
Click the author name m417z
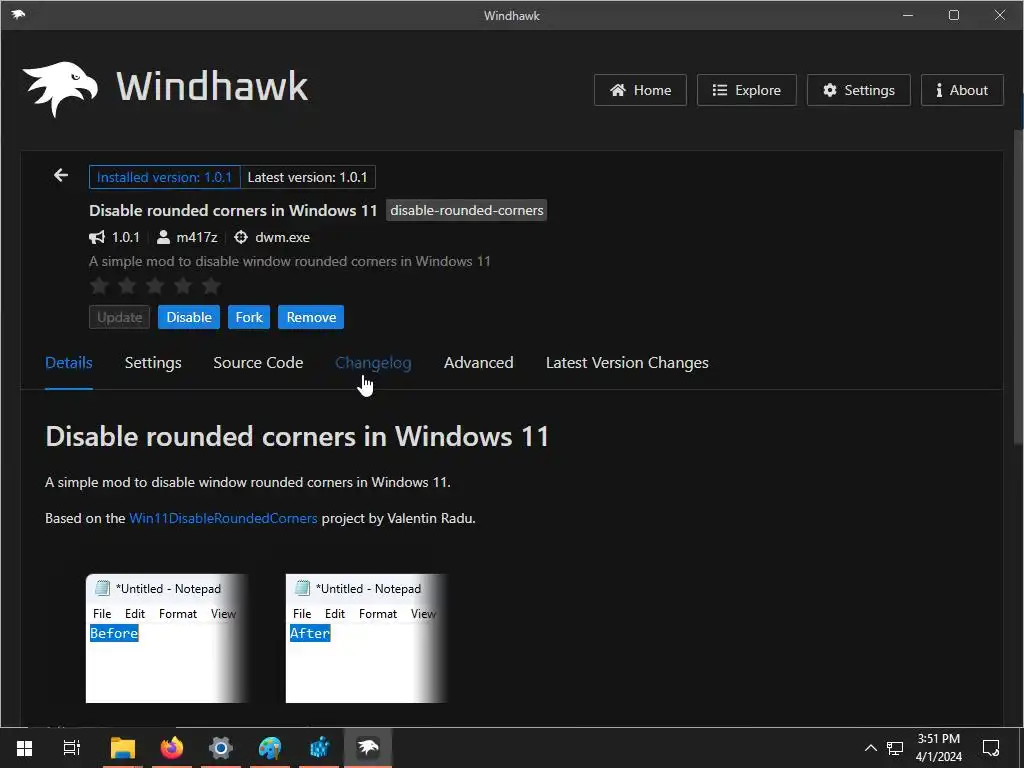[x=197, y=237]
